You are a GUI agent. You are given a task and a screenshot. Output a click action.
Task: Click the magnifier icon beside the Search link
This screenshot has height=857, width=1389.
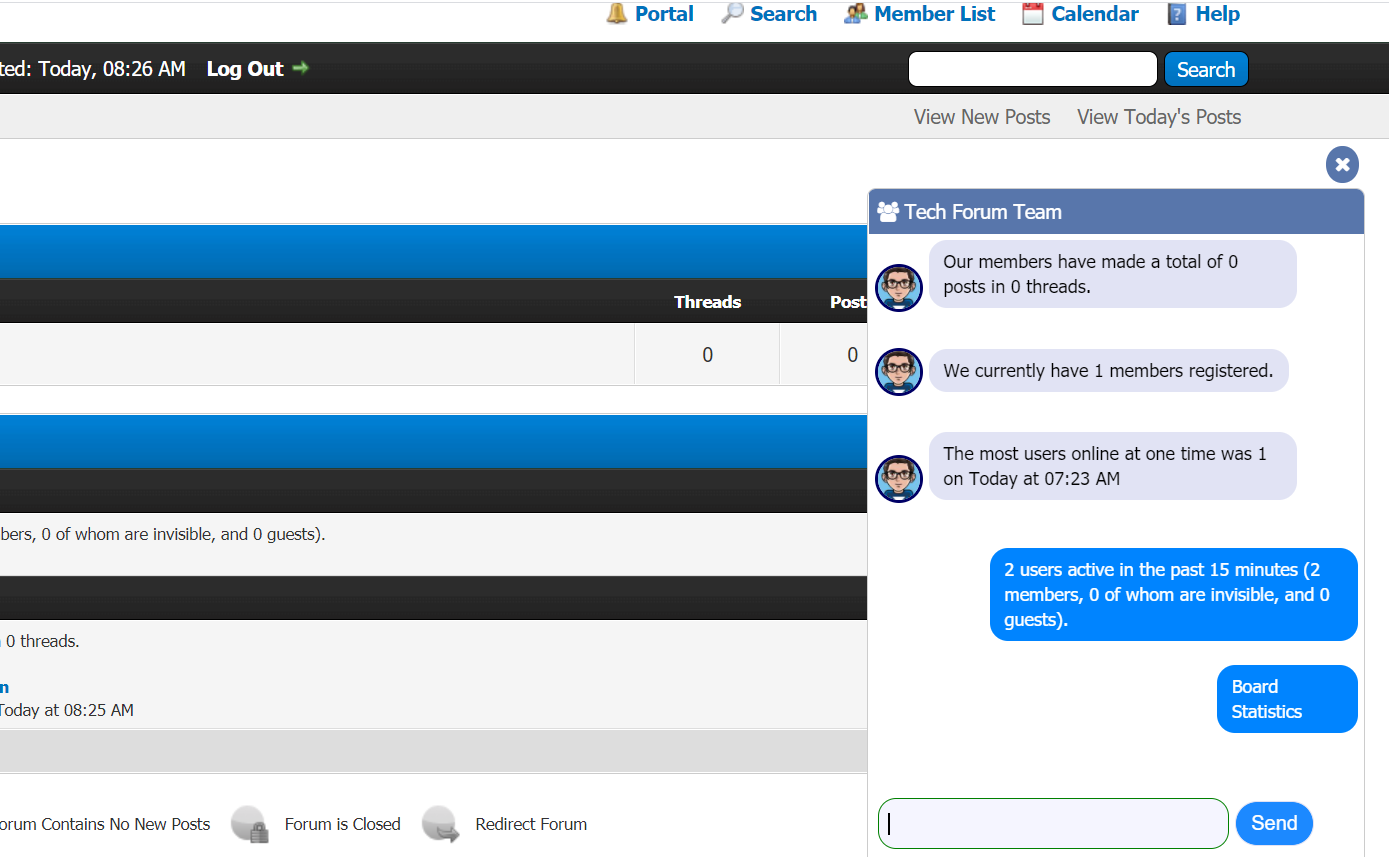(733, 14)
